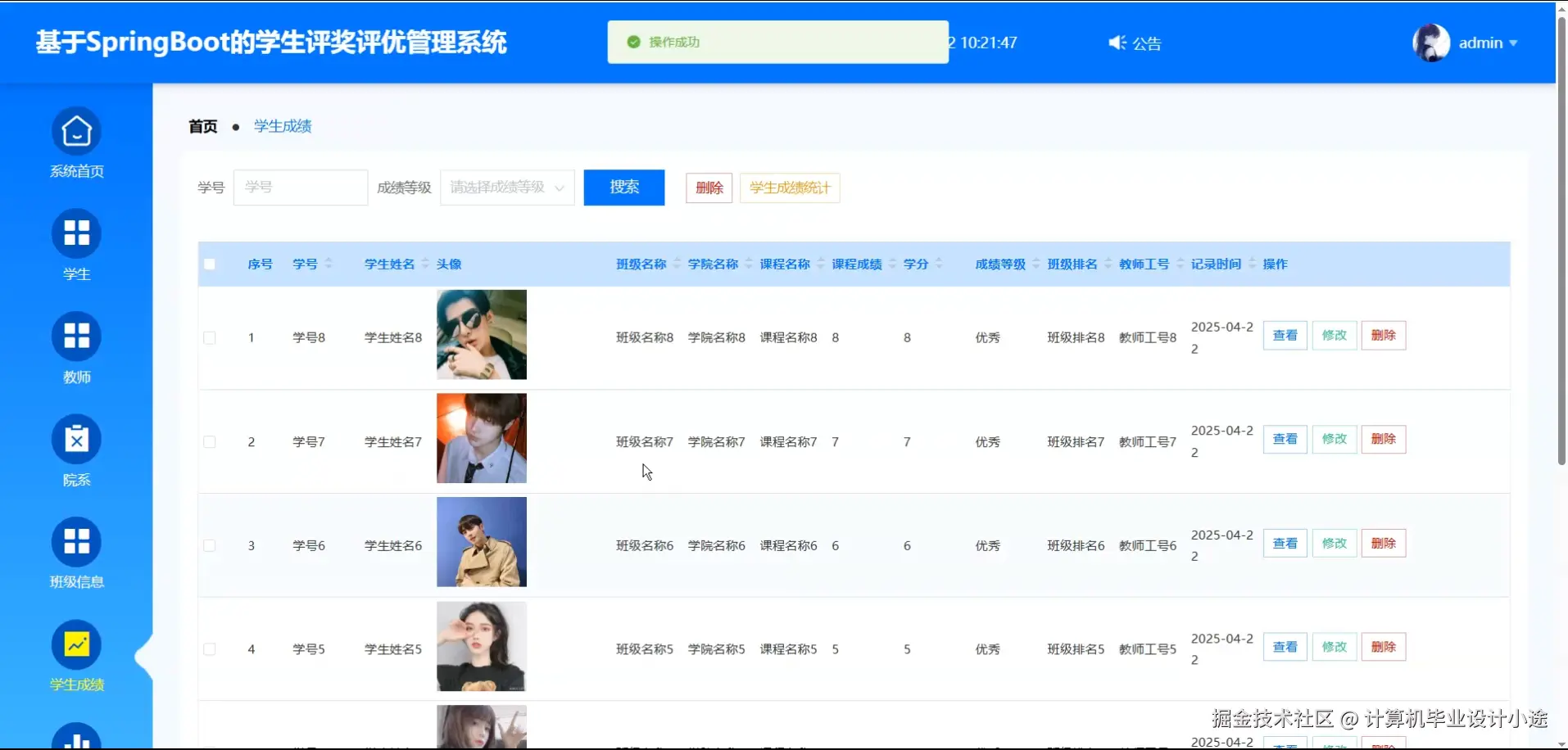Sort by 学院名称 column arrows
This screenshot has height=750, width=1568.
[749, 264]
